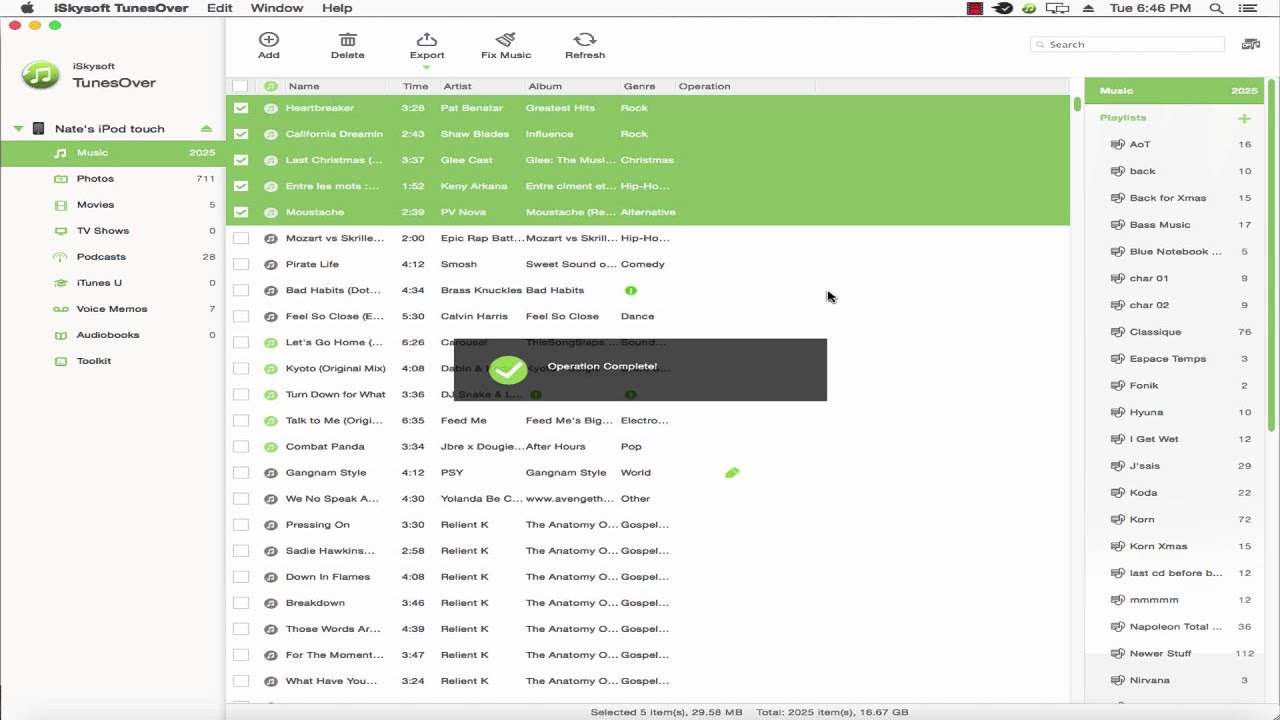Click the green tag on Gangnam Style row
This screenshot has width=1280, height=720.
pyautogui.click(x=732, y=473)
